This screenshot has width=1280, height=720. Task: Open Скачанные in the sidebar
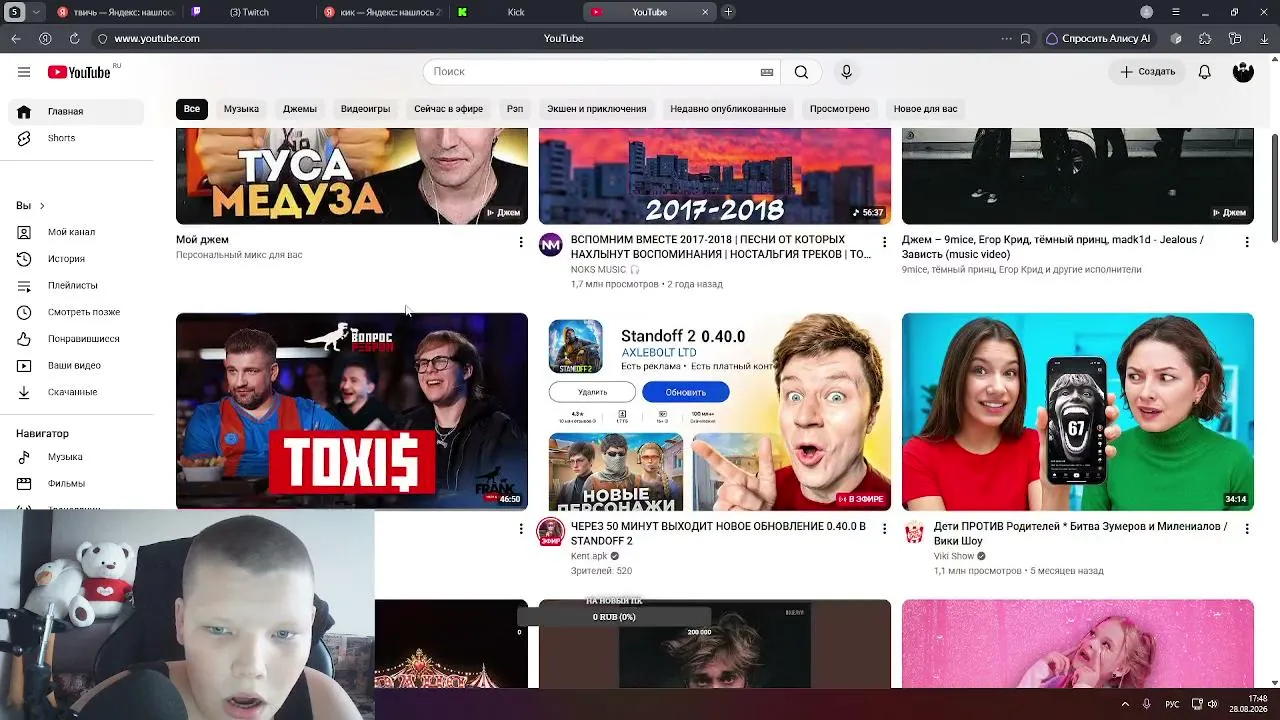(x=72, y=392)
